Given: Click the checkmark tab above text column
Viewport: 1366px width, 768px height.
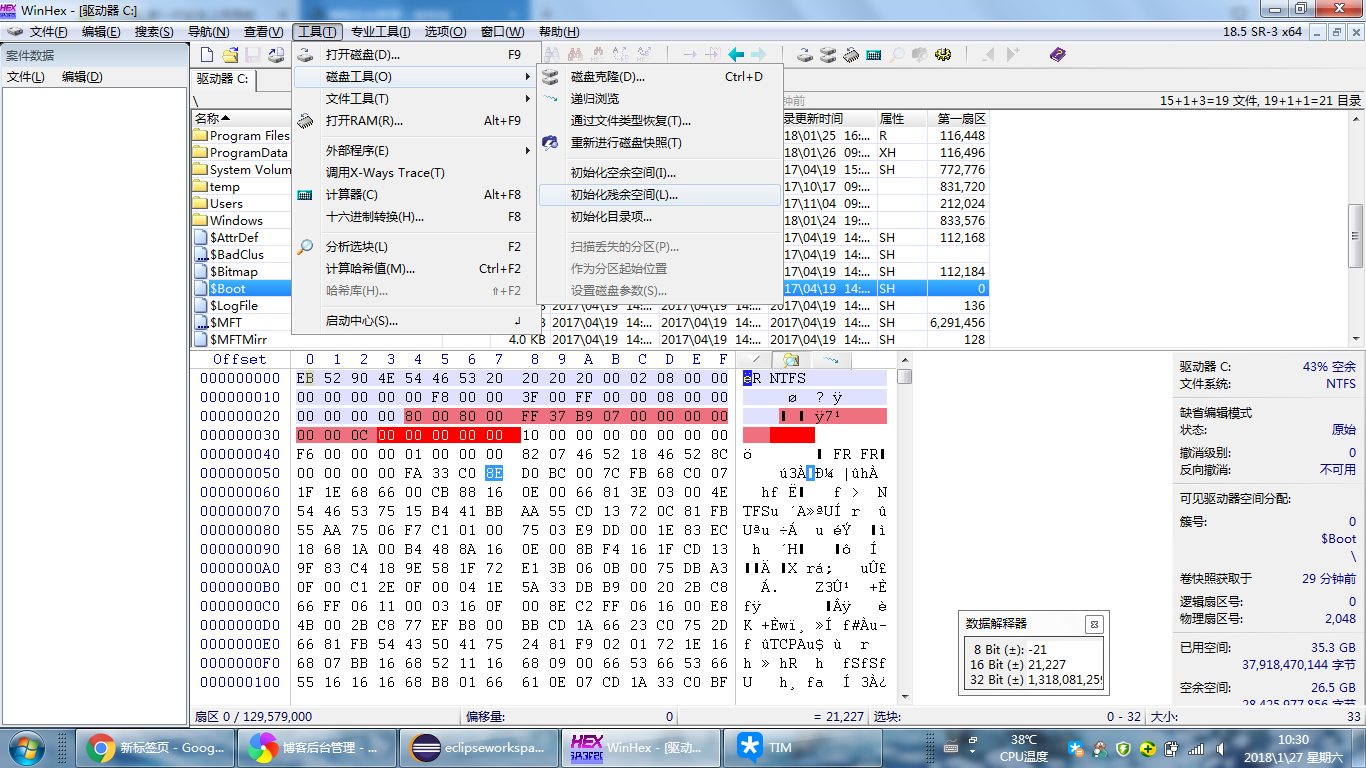Looking at the screenshot, I should 755,359.
